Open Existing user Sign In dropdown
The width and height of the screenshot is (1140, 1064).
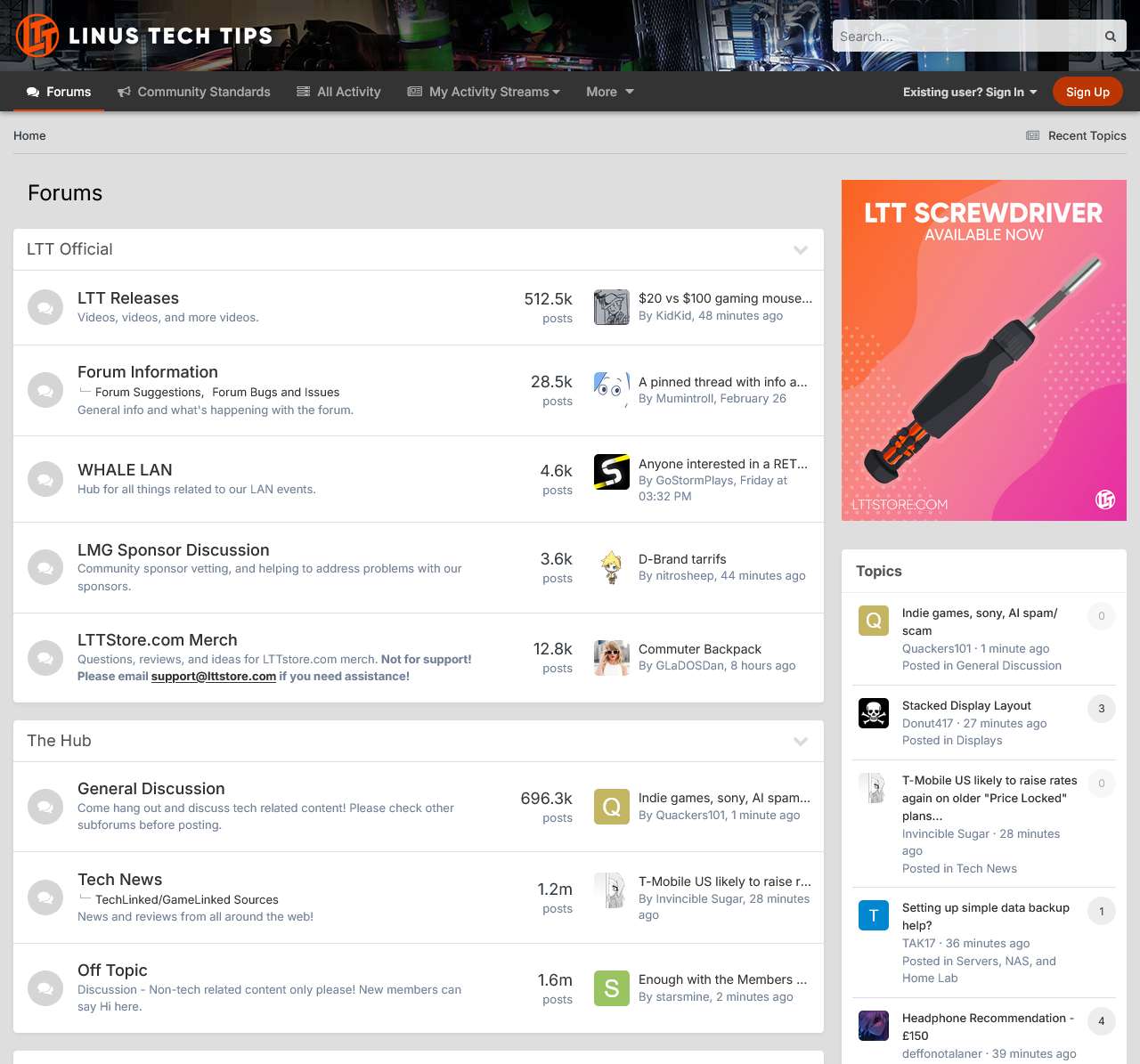coord(970,92)
